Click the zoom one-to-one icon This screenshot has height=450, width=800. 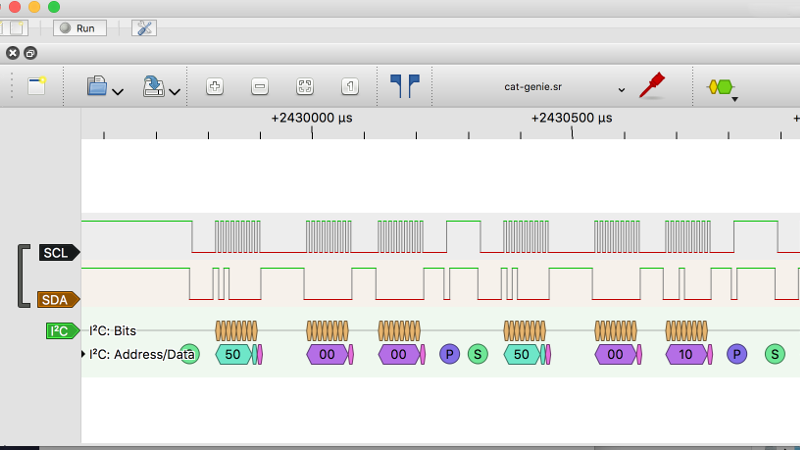(x=349, y=87)
